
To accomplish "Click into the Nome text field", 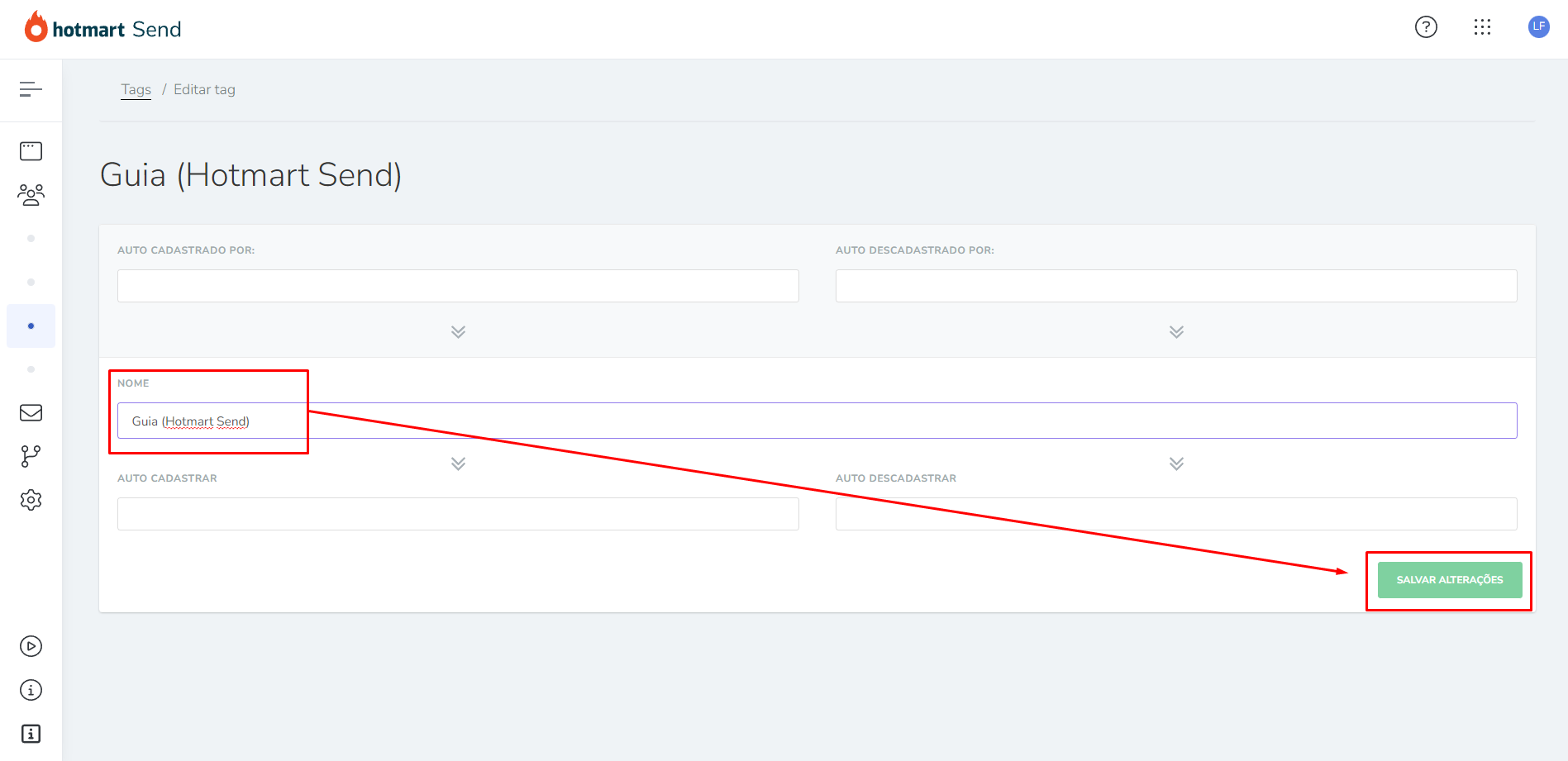I will tap(817, 421).
